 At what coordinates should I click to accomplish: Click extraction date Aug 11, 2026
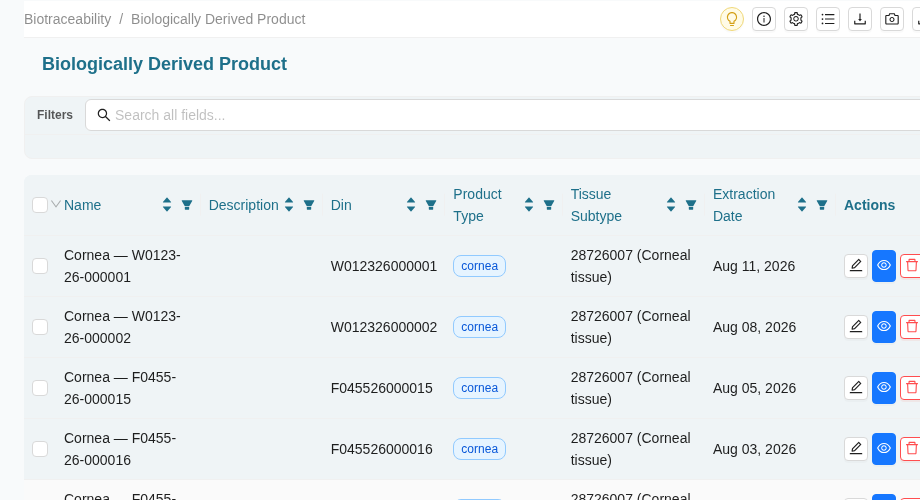pyautogui.click(x=754, y=266)
